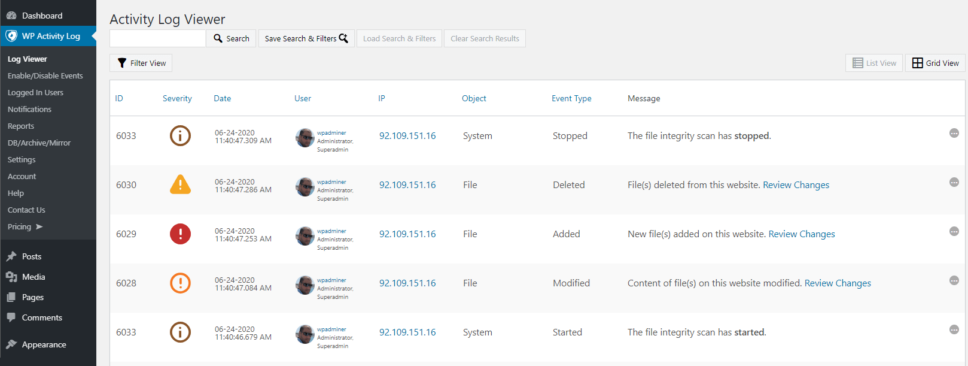Click event ID 6030

pos(126,185)
